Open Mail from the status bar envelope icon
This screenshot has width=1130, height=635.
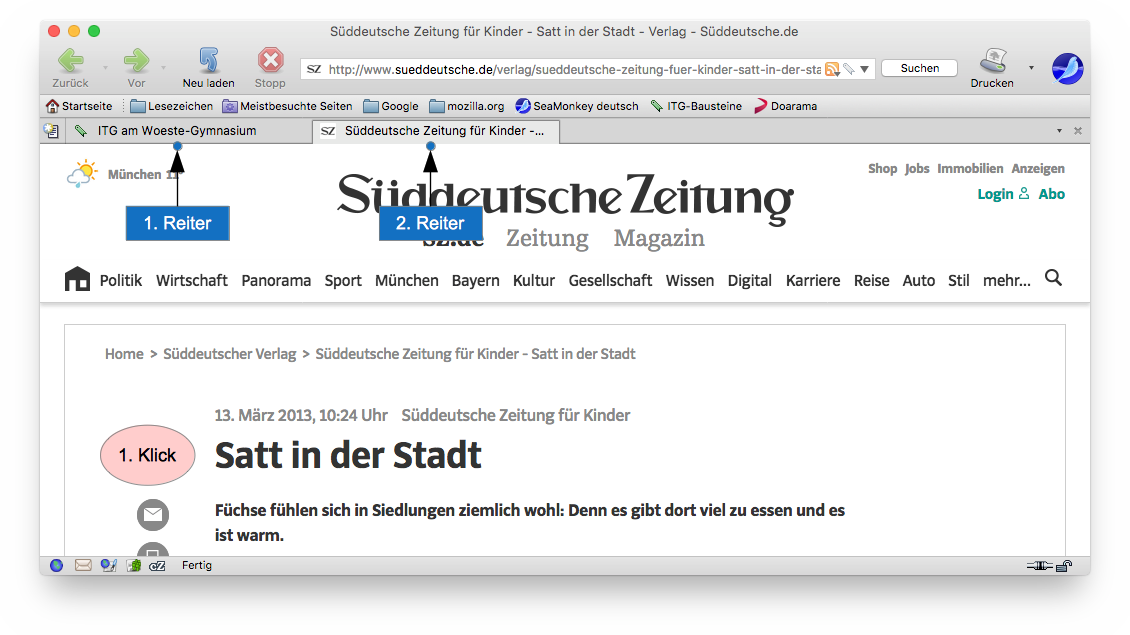(x=83, y=566)
